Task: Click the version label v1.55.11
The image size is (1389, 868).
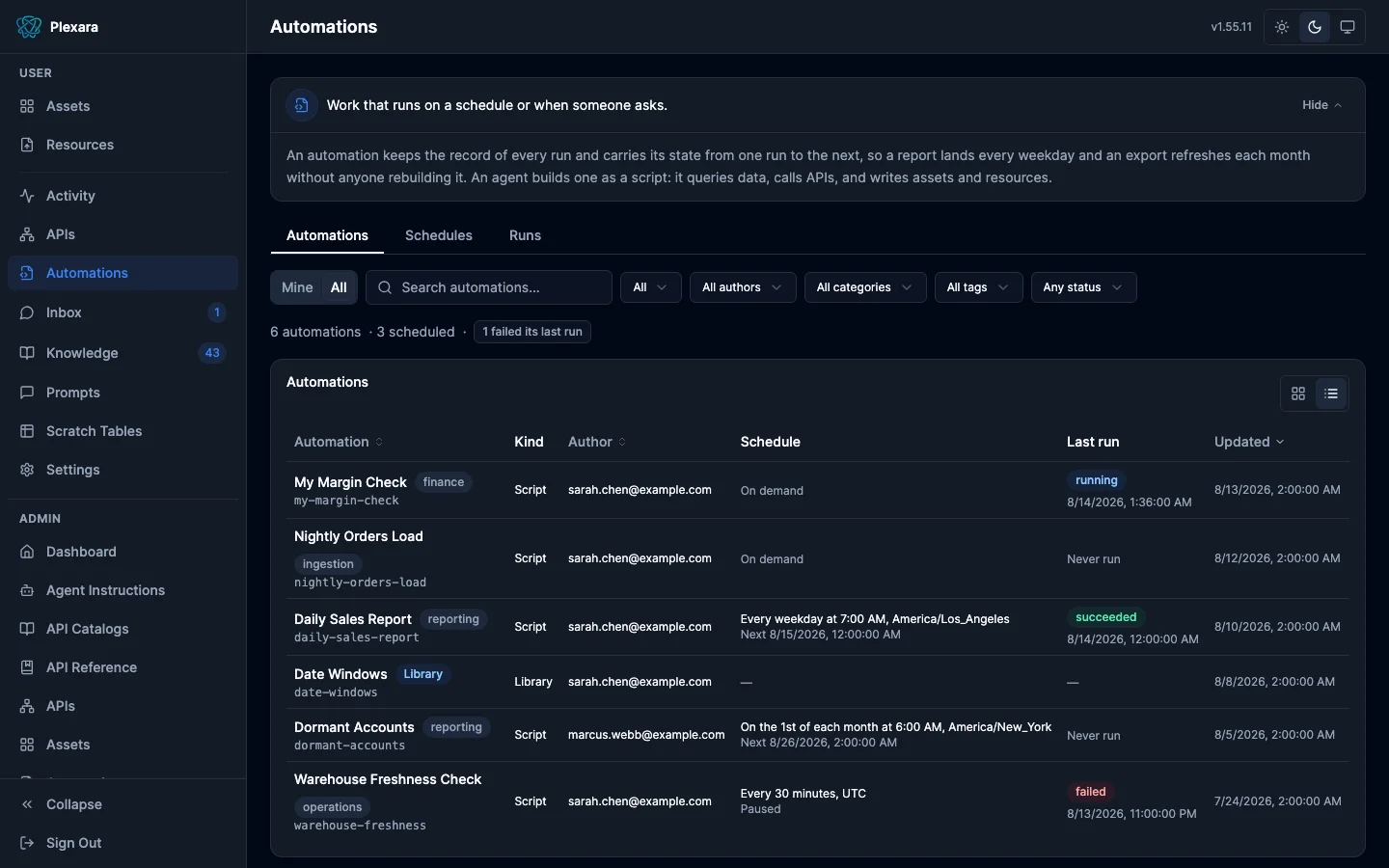Action: pos(1232,27)
